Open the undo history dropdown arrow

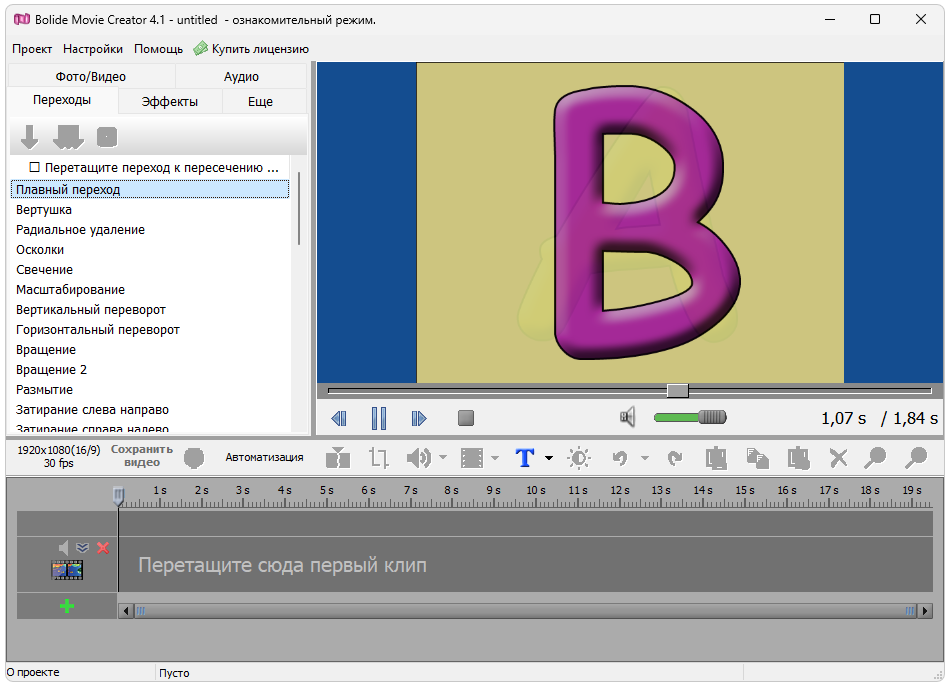pyautogui.click(x=645, y=458)
